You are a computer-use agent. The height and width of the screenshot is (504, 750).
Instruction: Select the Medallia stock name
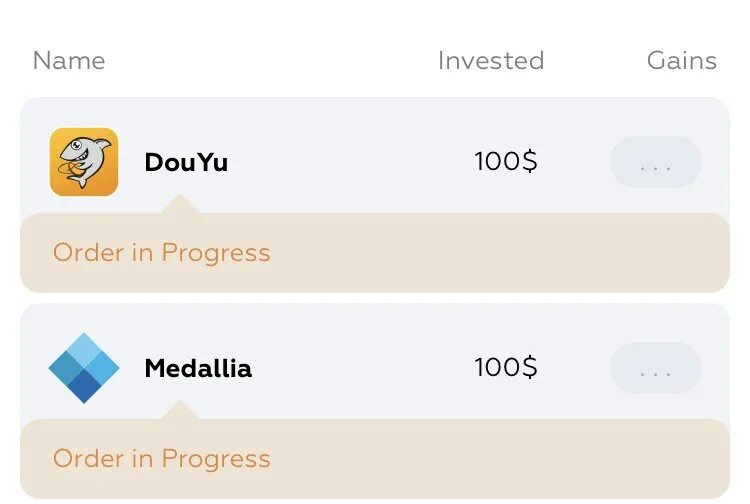pos(198,368)
